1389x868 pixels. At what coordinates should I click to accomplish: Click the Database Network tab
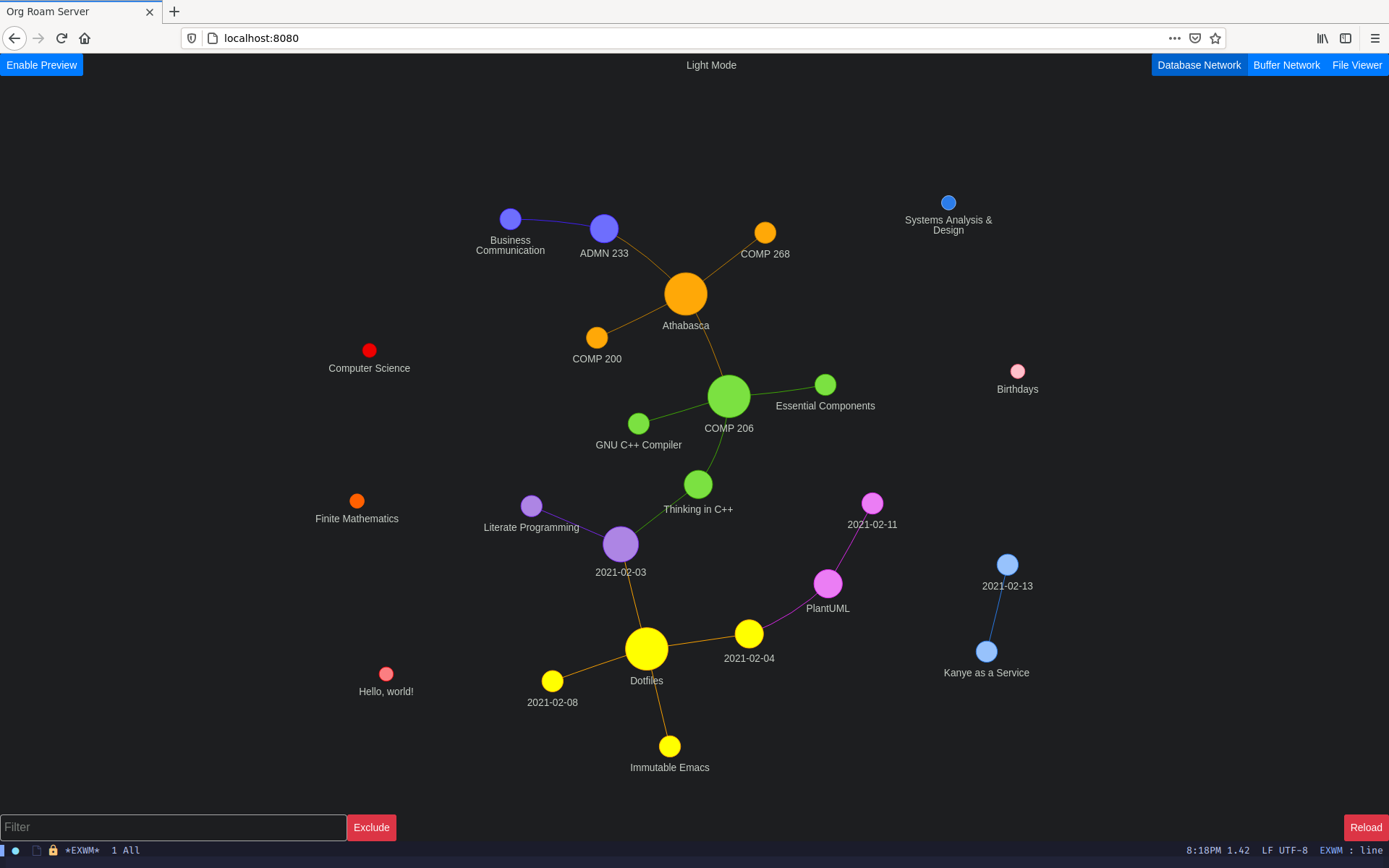click(1199, 65)
